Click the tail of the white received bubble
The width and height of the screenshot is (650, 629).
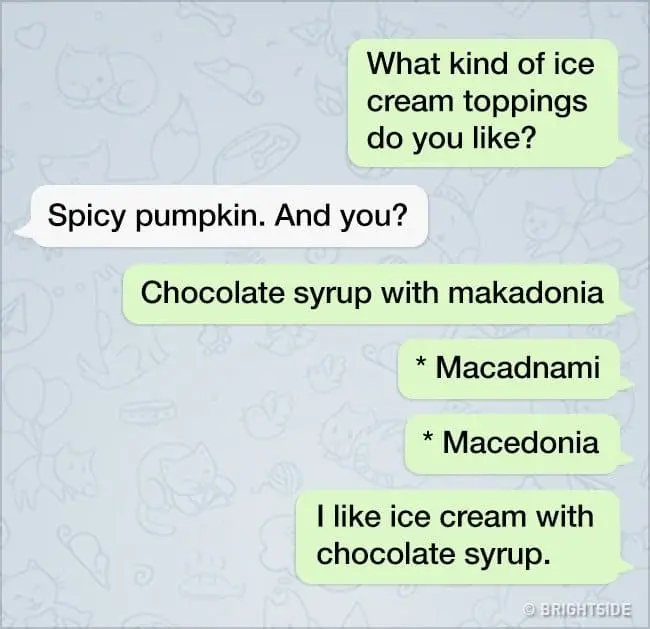click(x=23, y=231)
